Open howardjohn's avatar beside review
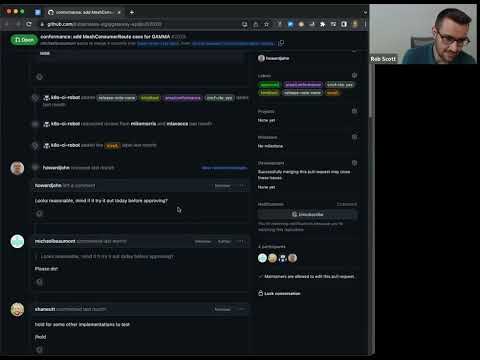This screenshot has height=360, width=480. 17,168
